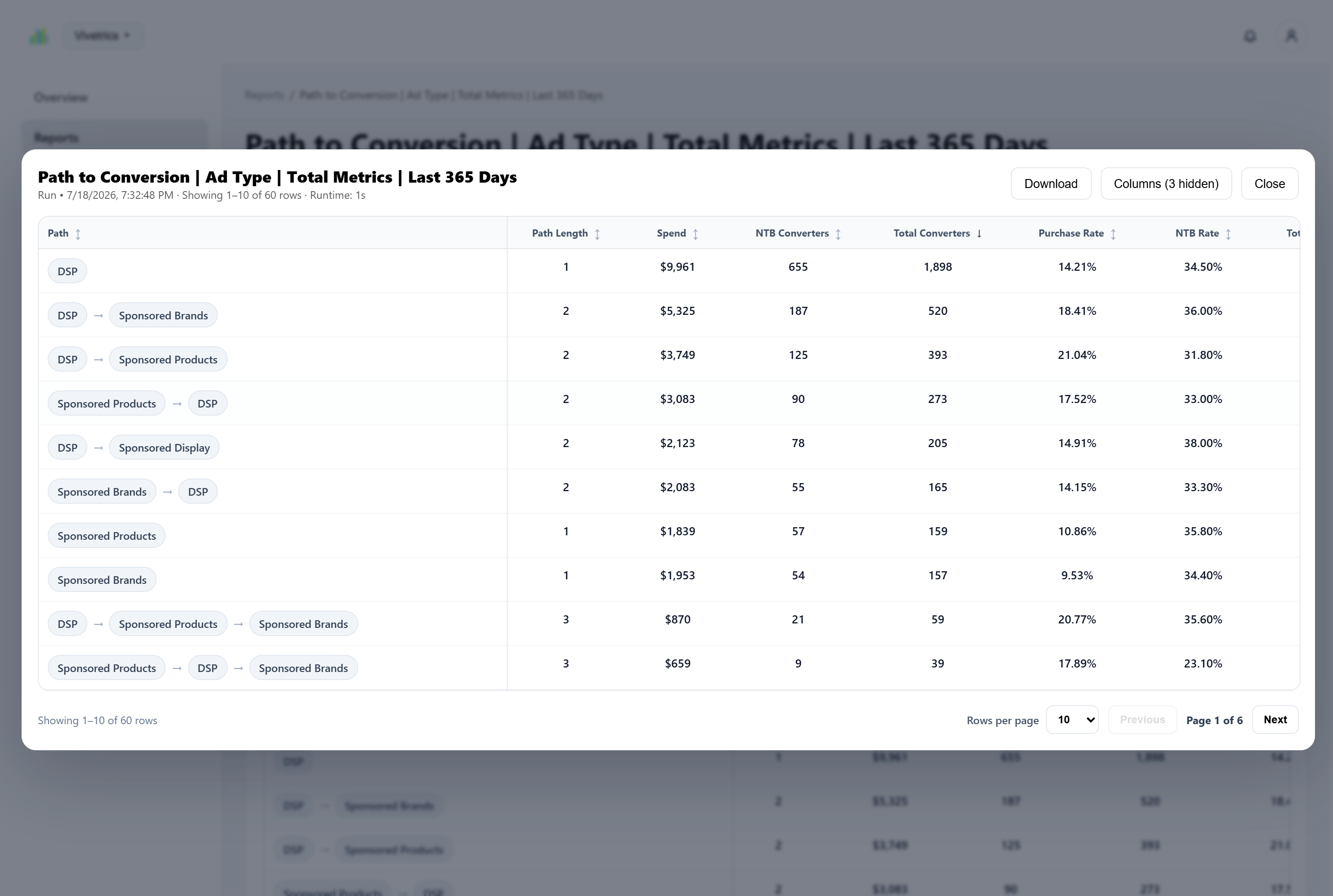Click Sponsored Brands chip in $5,325 row
The height and width of the screenshot is (896, 1333).
pos(163,315)
